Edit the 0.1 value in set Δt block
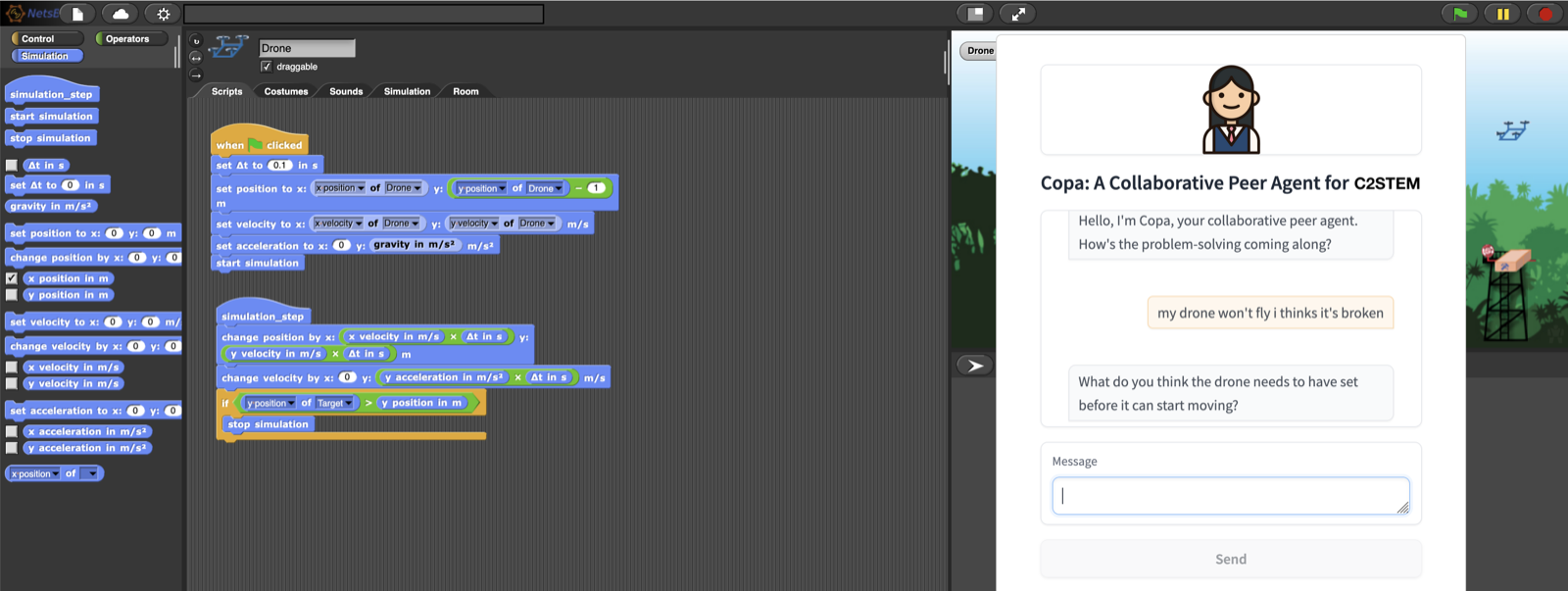Viewport: 1568px width, 591px height. point(280,166)
